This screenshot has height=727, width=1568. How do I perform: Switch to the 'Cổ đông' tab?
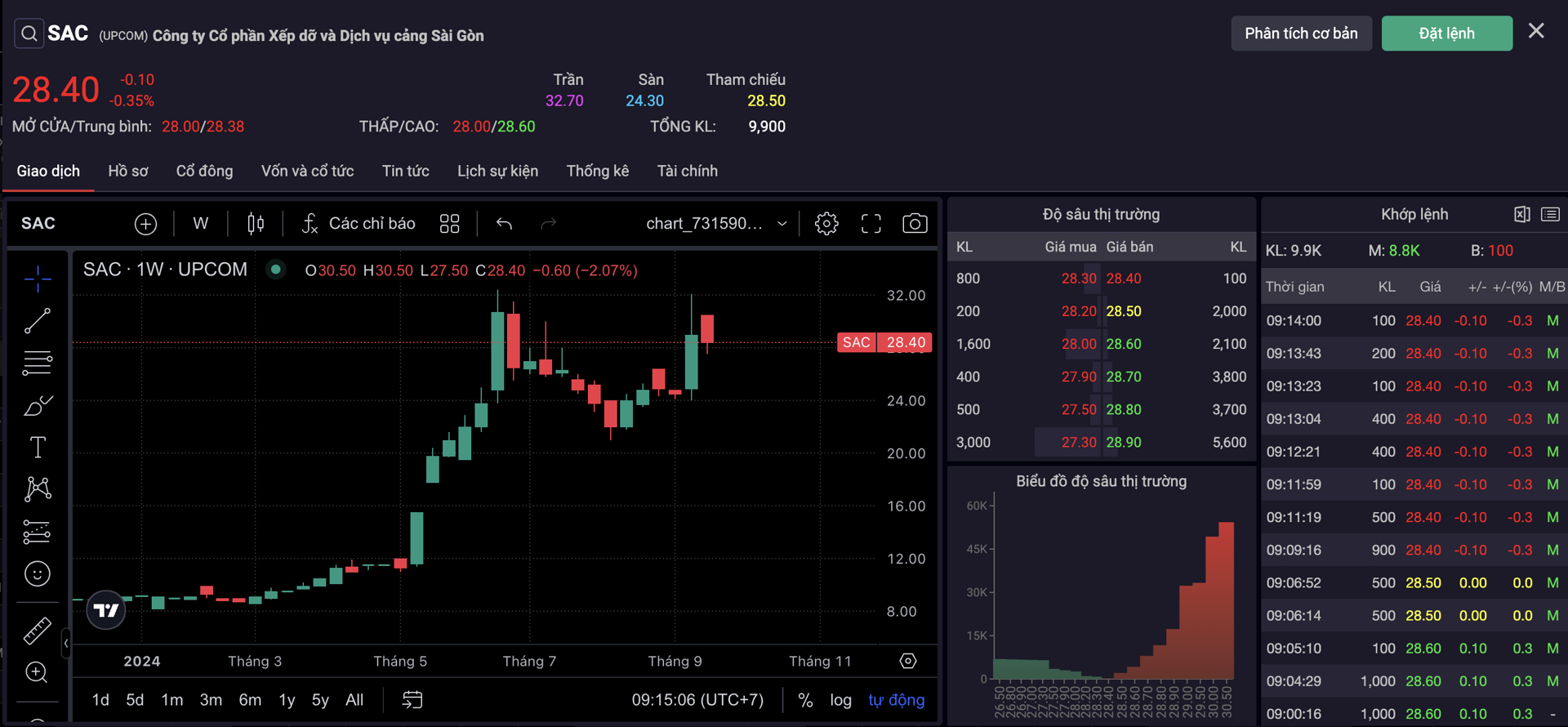coord(204,171)
